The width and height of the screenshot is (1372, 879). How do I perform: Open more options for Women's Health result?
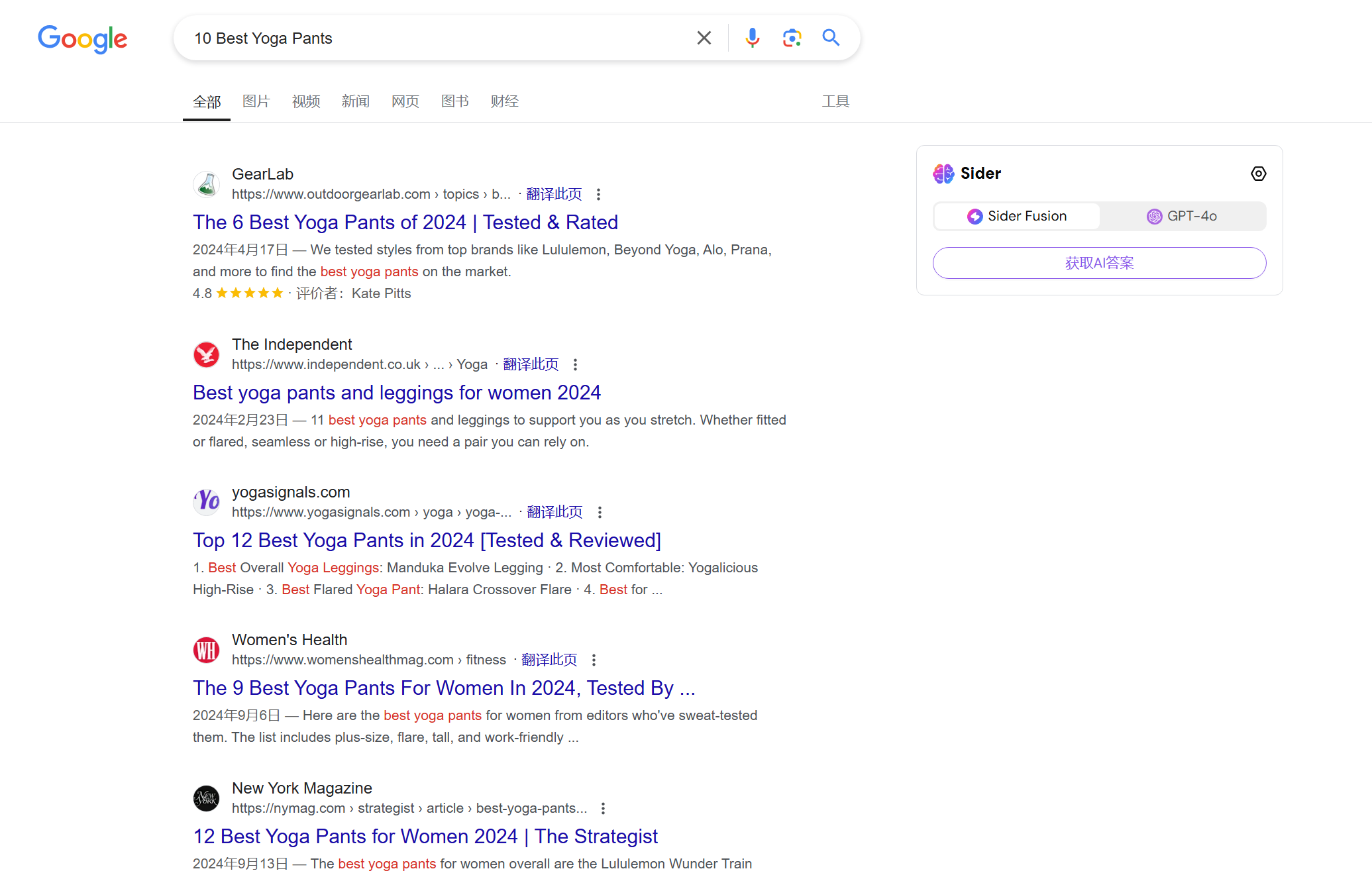tap(594, 660)
